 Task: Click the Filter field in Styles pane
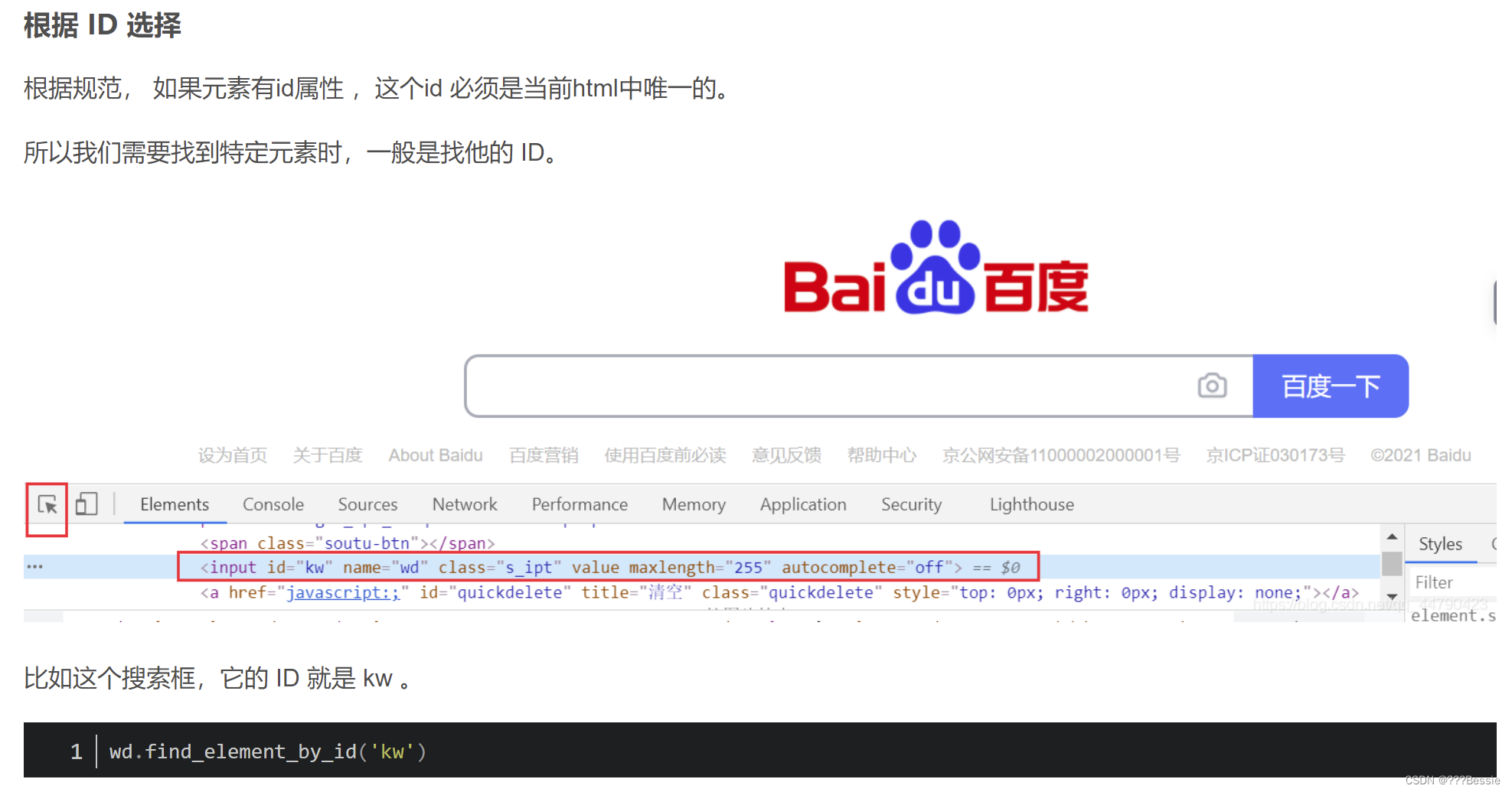tap(1451, 582)
